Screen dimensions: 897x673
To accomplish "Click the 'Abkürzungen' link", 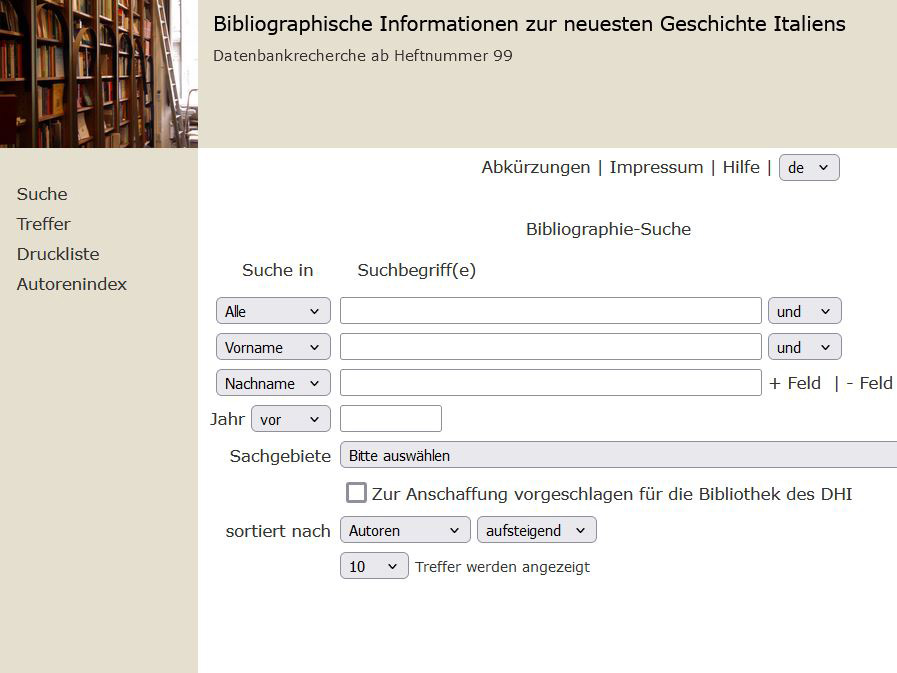I will coord(535,167).
